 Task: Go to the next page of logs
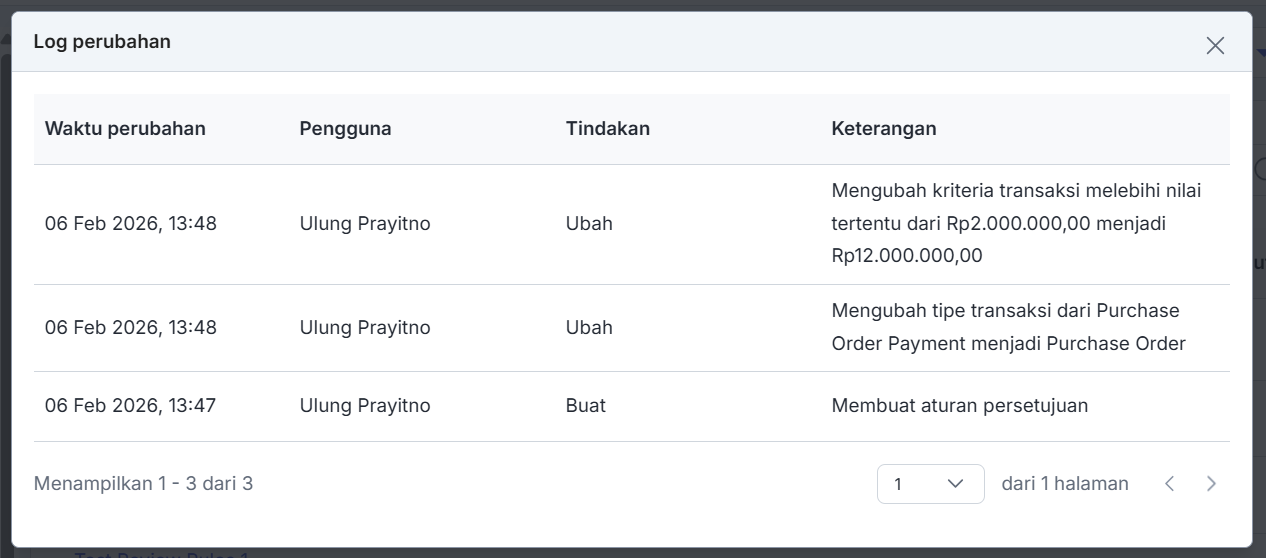click(x=1211, y=484)
